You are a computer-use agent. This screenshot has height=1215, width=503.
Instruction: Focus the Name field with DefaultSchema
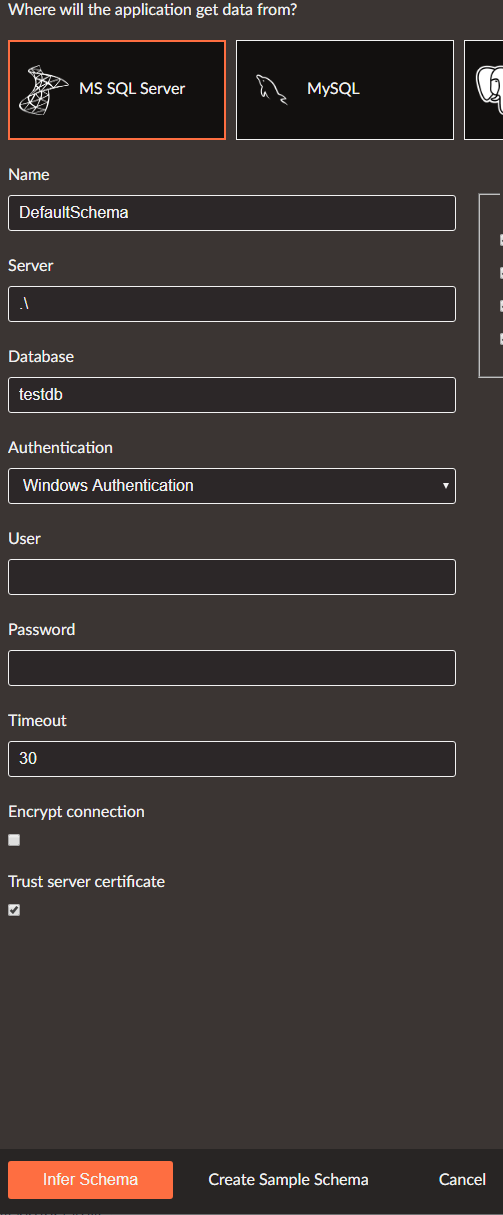coord(232,213)
